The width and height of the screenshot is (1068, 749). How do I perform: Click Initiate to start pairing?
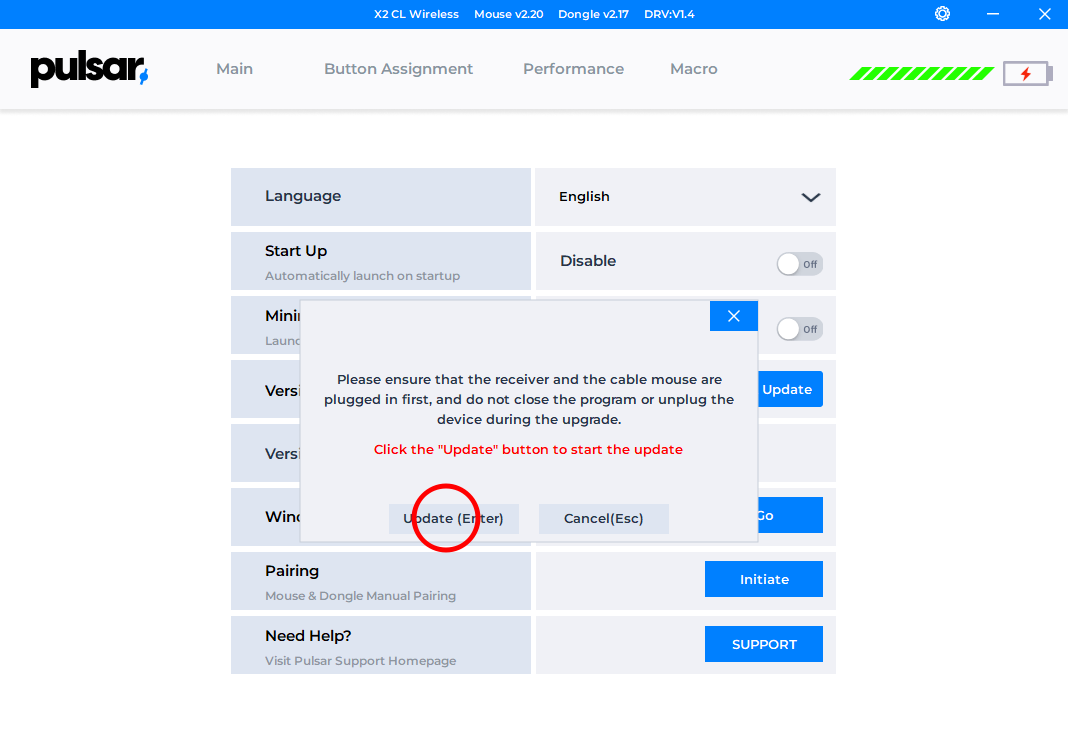coord(764,579)
